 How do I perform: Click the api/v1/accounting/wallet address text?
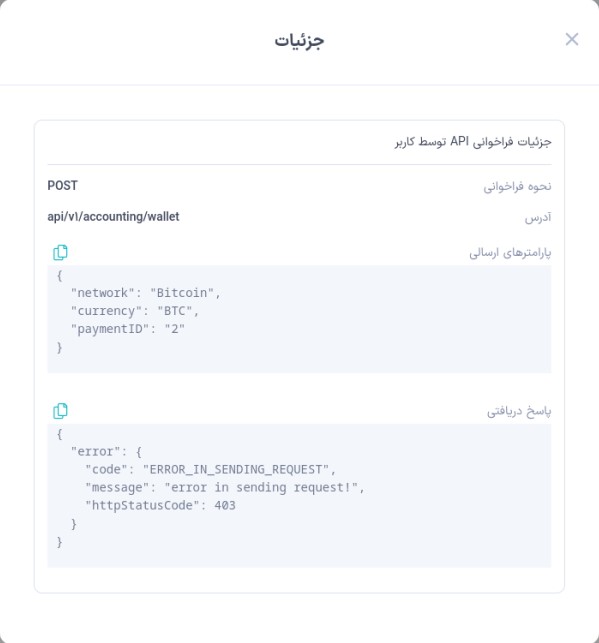(x=113, y=217)
